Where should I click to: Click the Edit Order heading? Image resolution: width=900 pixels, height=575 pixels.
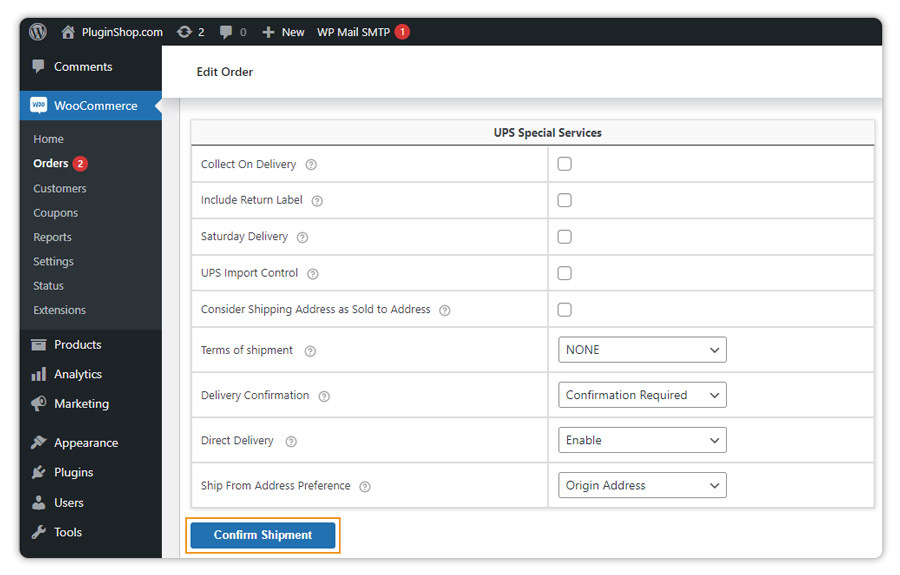224,72
